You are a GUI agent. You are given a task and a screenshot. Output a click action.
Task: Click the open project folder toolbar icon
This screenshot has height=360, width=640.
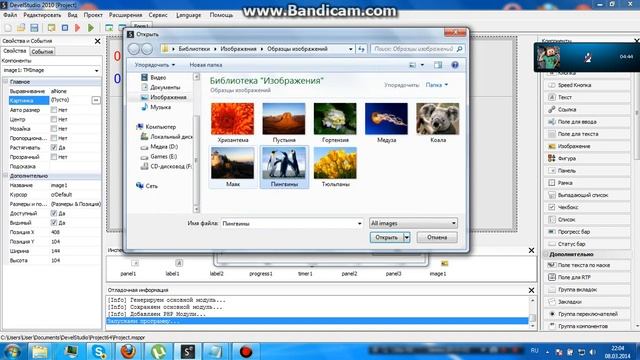21,28
